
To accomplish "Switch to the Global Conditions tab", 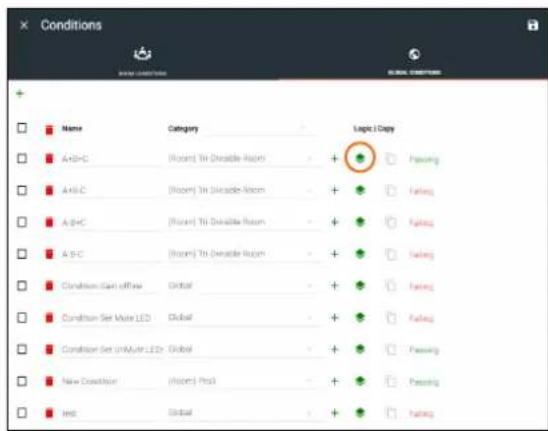I will pyautogui.click(x=414, y=61).
